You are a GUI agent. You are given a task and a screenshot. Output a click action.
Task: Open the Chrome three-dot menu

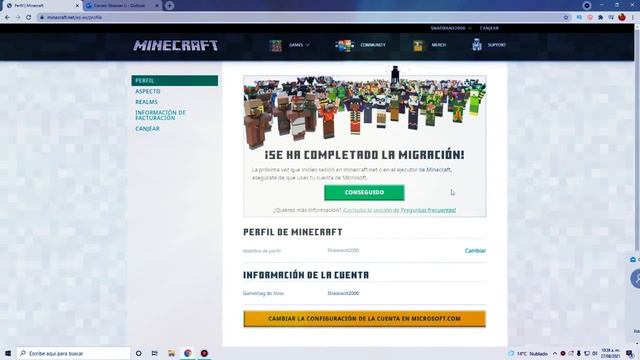pos(633,17)
